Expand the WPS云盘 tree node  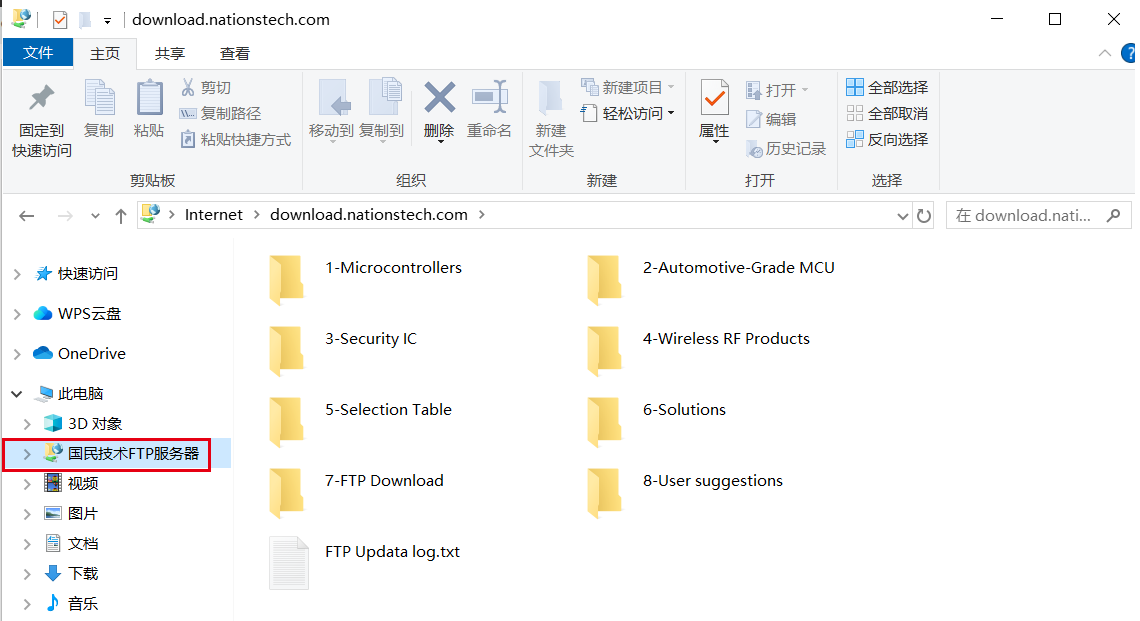tap(17, 314)
